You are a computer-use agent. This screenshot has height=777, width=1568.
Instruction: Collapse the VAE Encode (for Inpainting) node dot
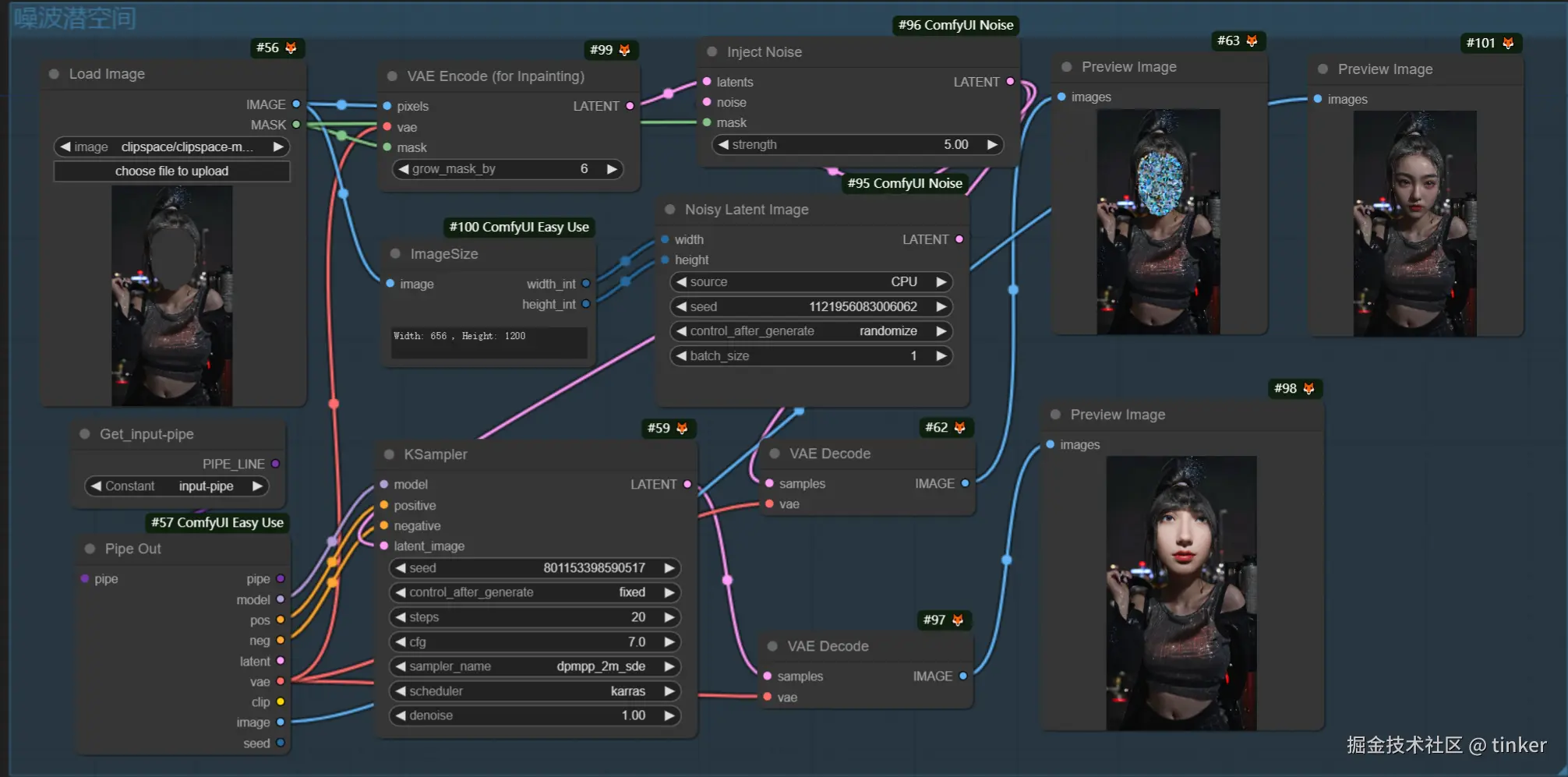(x=392, y=76)
